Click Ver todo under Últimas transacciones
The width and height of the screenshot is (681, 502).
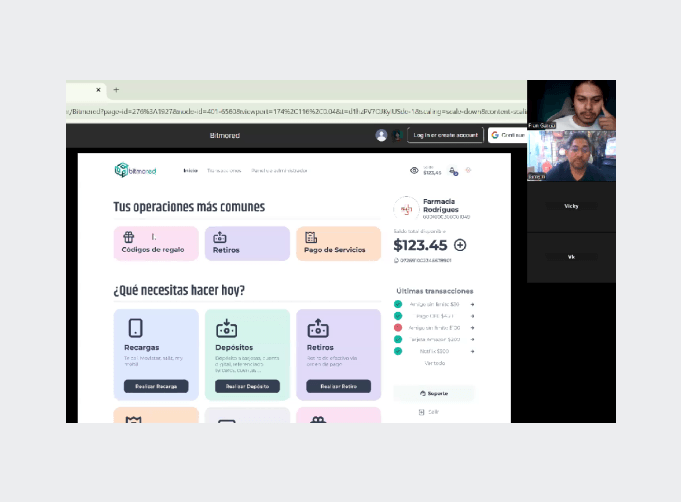click(x=434, y=363)
